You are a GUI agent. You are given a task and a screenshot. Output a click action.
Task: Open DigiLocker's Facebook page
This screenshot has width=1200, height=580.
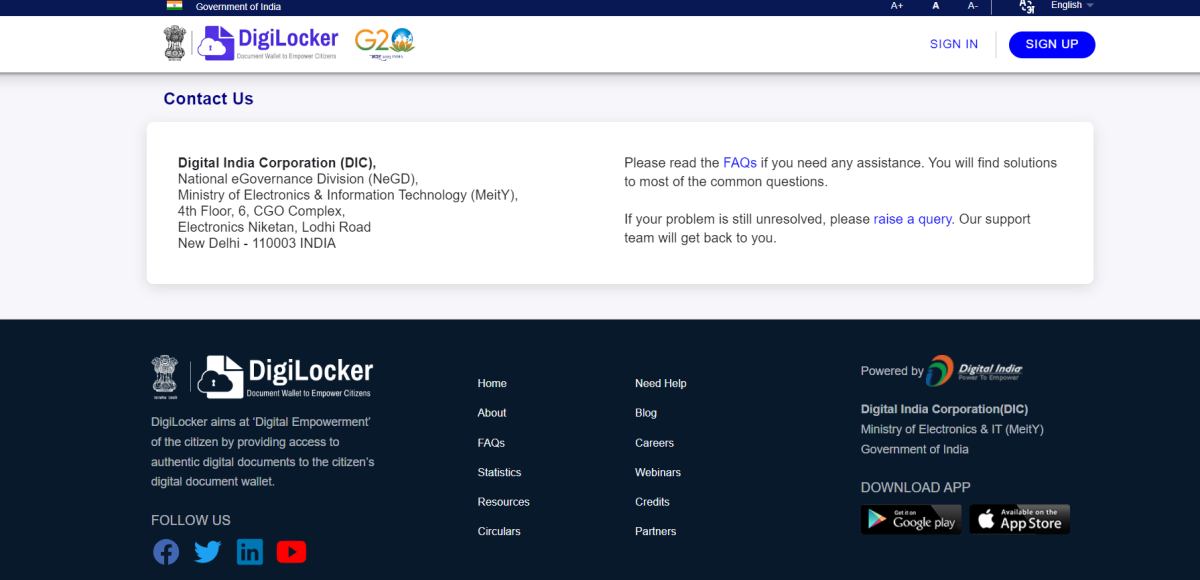click(x=165, y=551)
